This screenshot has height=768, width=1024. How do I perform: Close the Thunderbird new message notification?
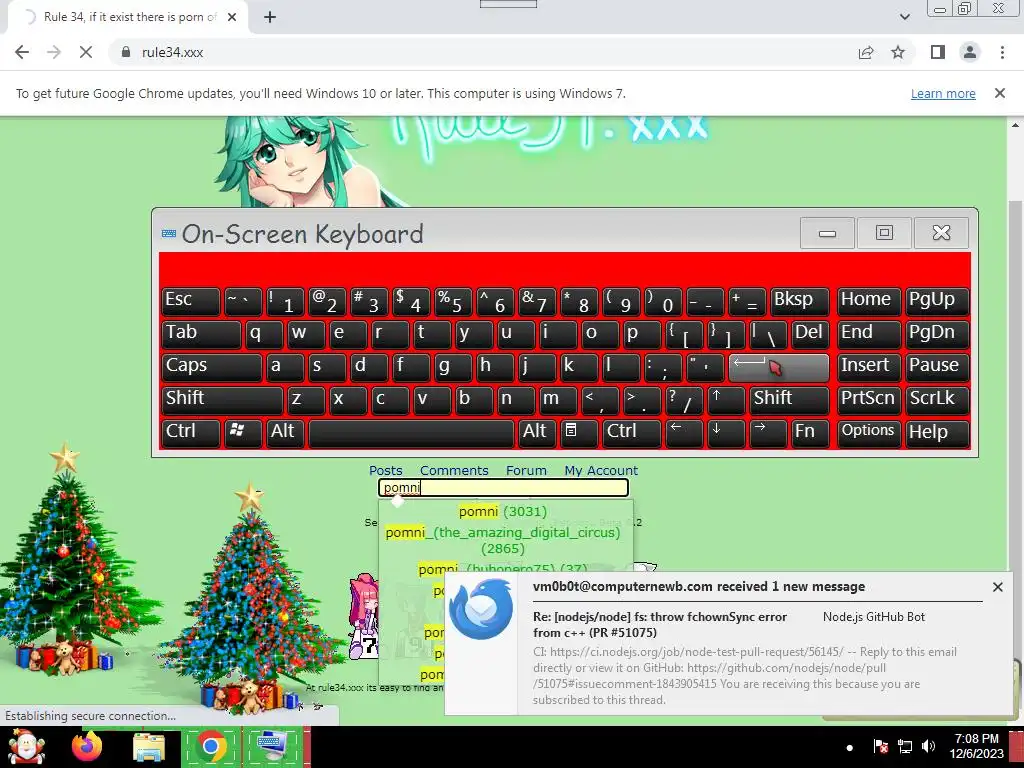coord(997,587)
